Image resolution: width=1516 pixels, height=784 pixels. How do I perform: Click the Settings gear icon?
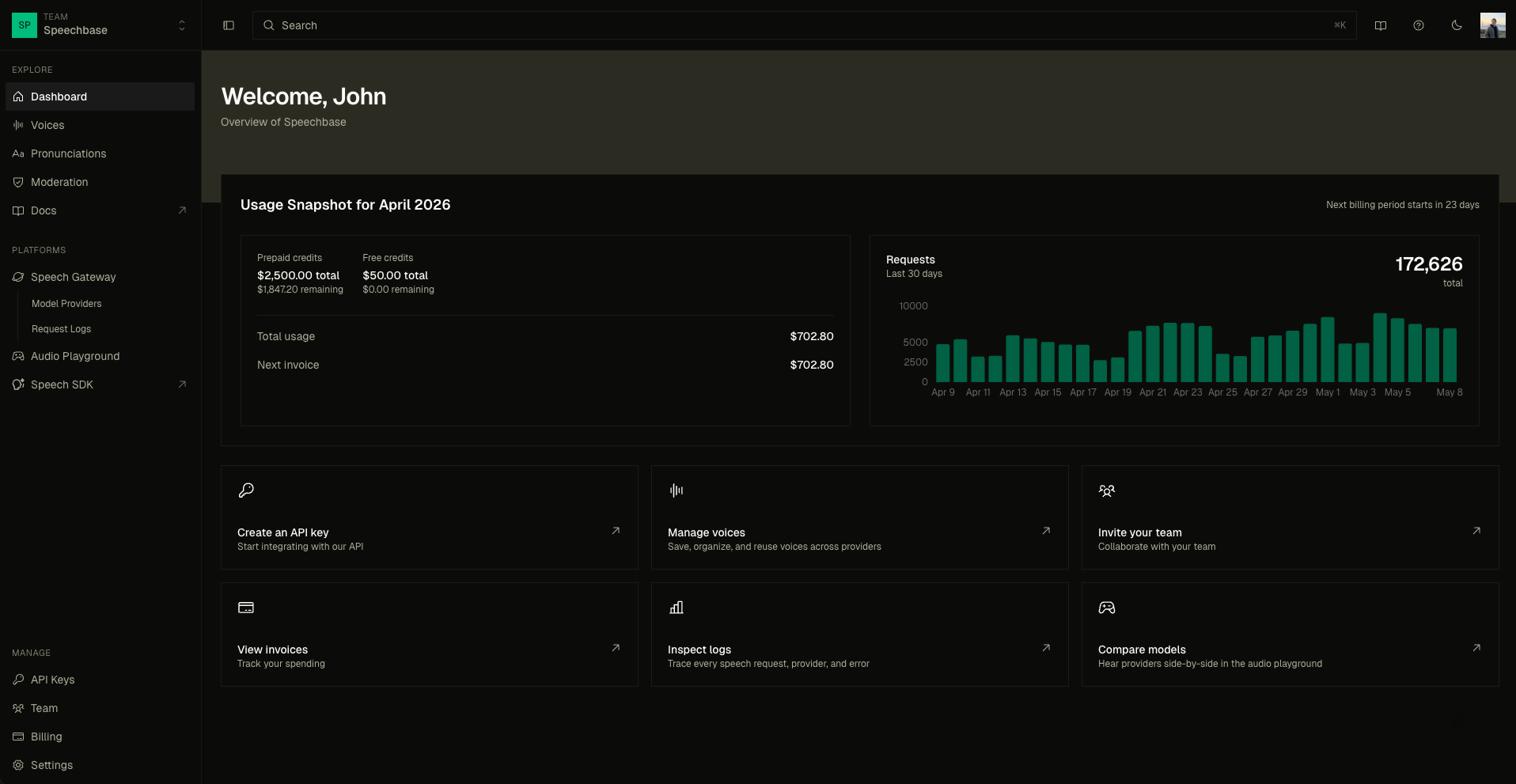click(x=18, y=765)
